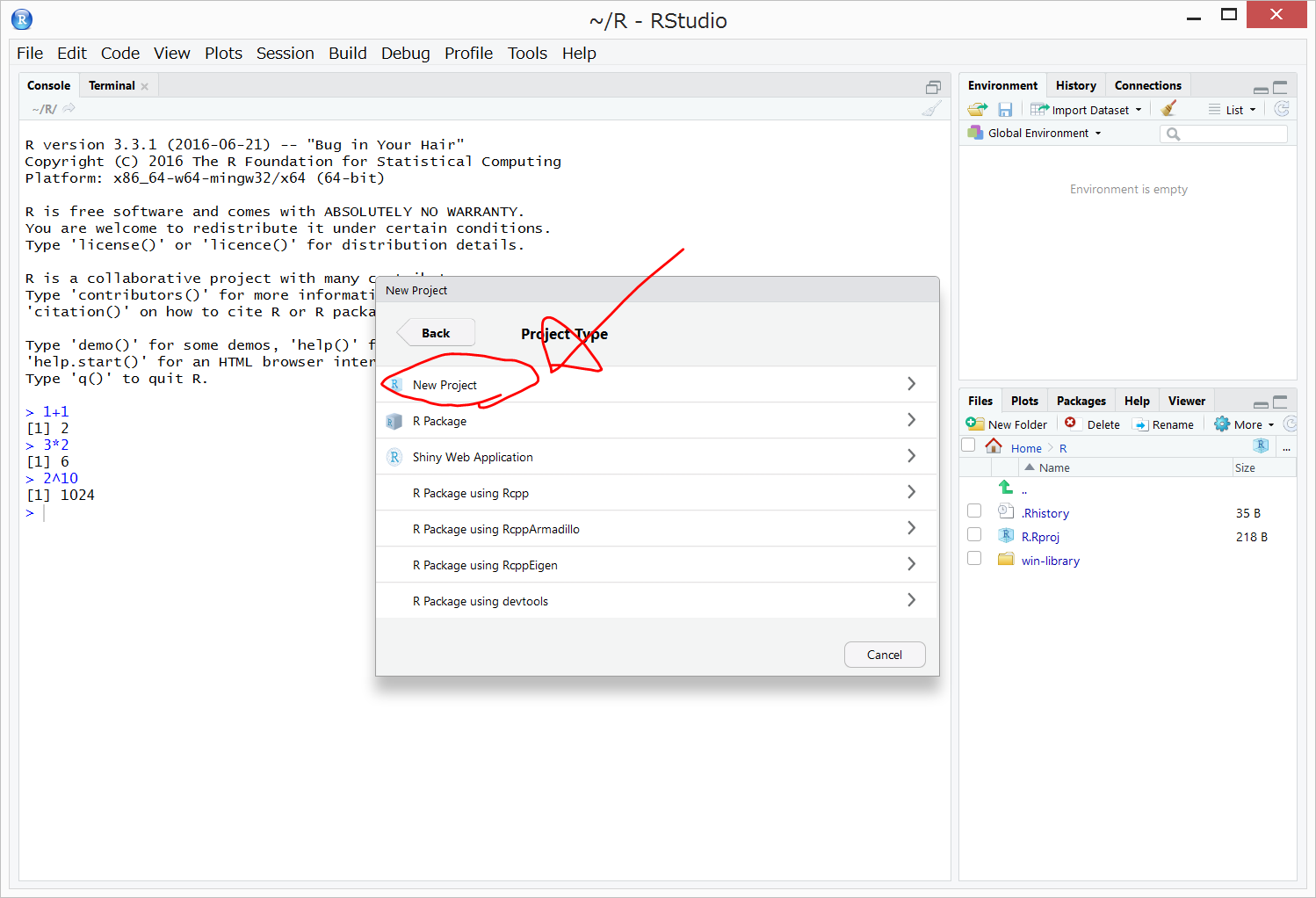
Task: Open the Import Dataset dropdown
Action: point(1088,110)
